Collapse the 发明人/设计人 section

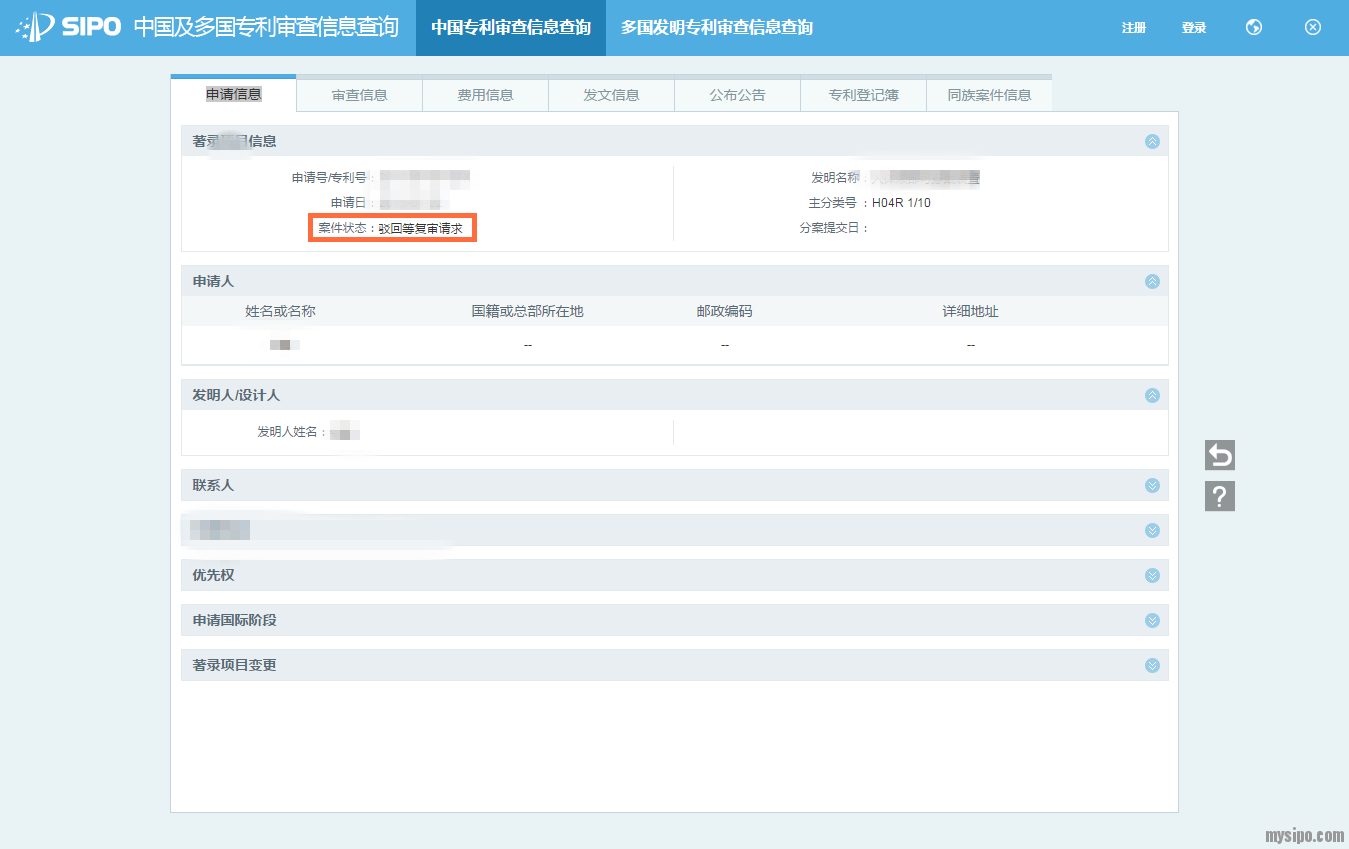[x=1152, y=396]
